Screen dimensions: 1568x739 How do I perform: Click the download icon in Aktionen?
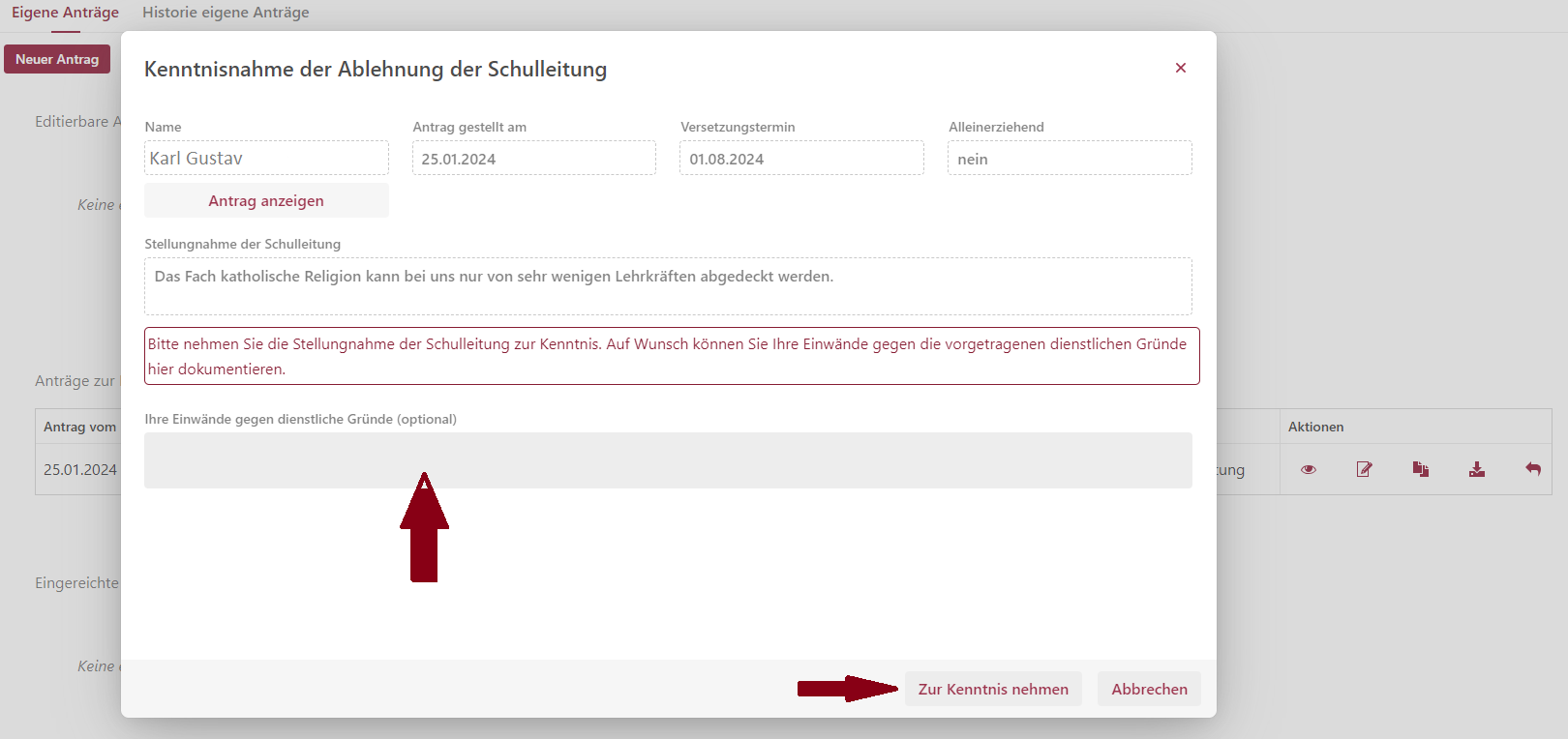[x=1477, y=470]
